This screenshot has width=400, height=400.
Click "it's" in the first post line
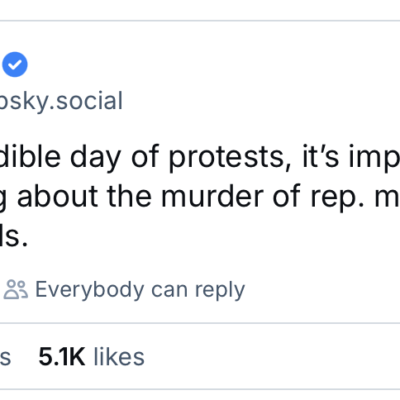319,156
